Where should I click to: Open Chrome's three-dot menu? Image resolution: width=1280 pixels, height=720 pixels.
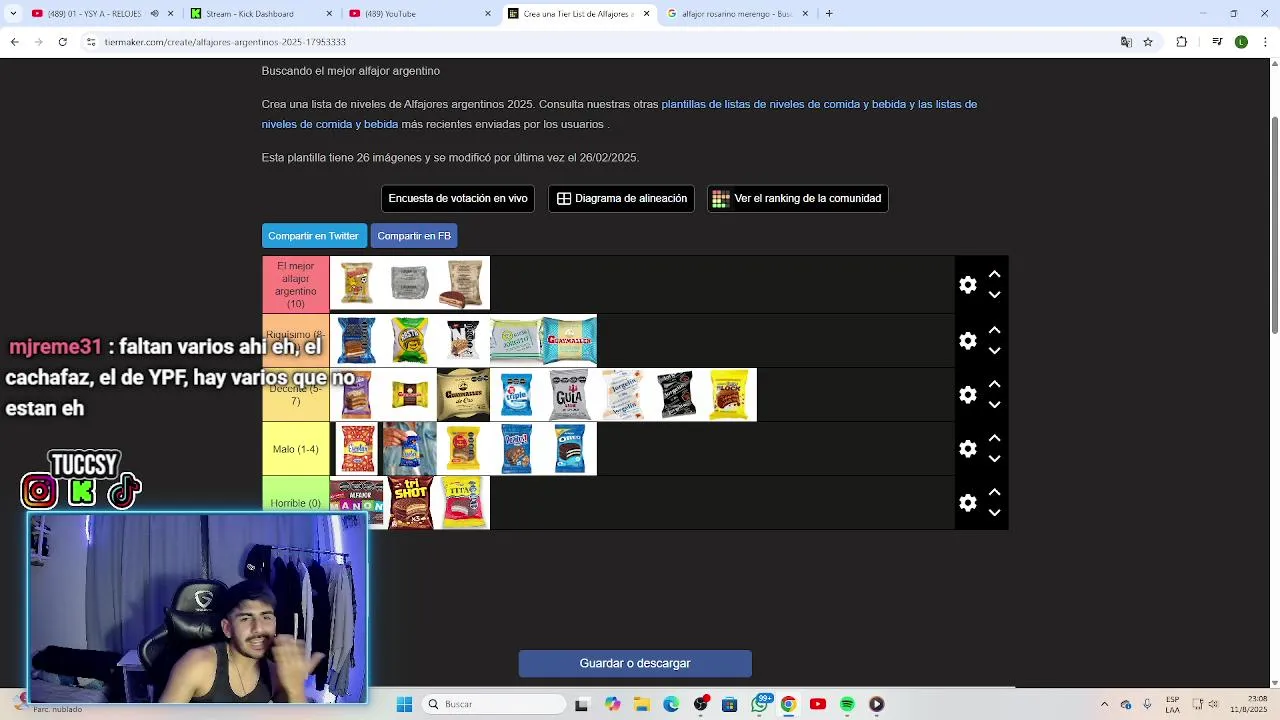click(1263, 42)
